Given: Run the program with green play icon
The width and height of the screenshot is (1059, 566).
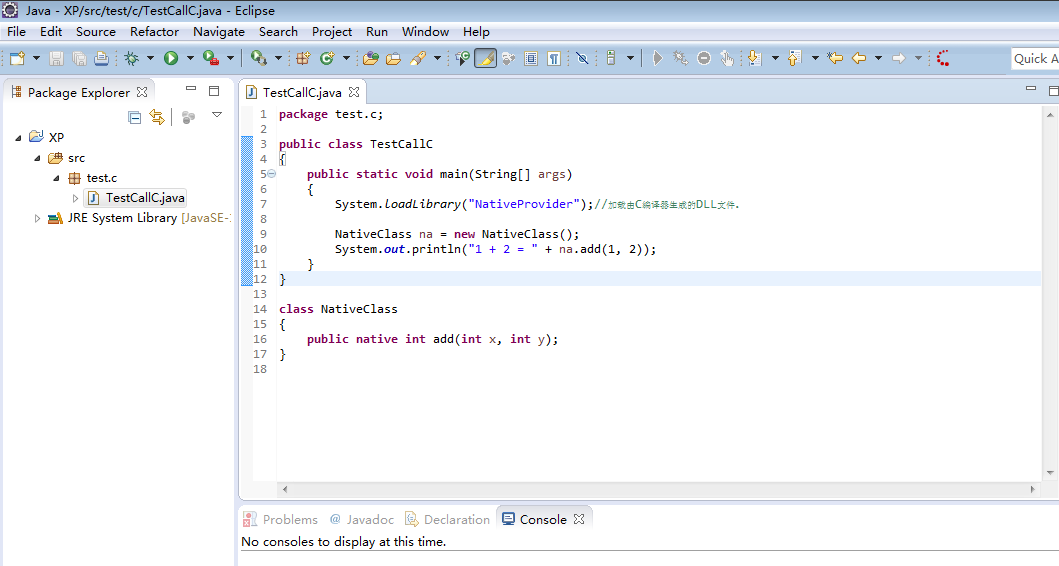Looking at the screenshot, I should (171, 59).
